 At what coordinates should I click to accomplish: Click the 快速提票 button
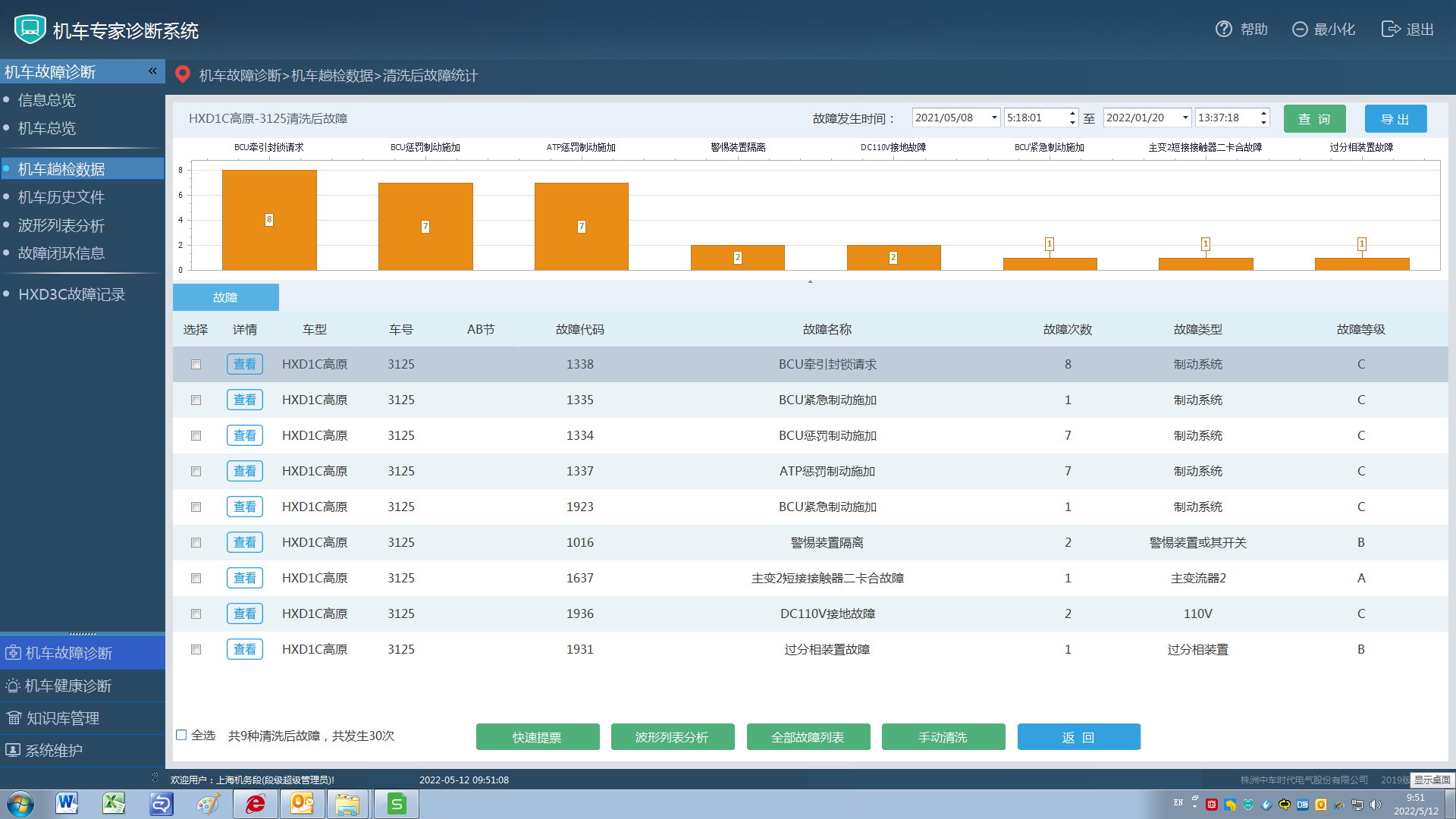[538, 737]
